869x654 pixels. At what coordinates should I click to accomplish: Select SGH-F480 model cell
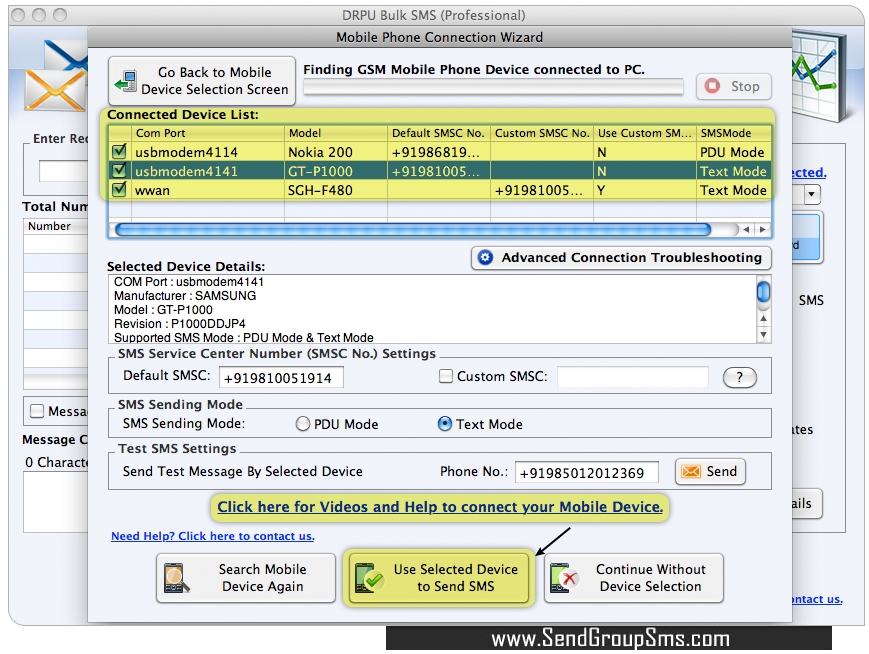tap(336, 190)
